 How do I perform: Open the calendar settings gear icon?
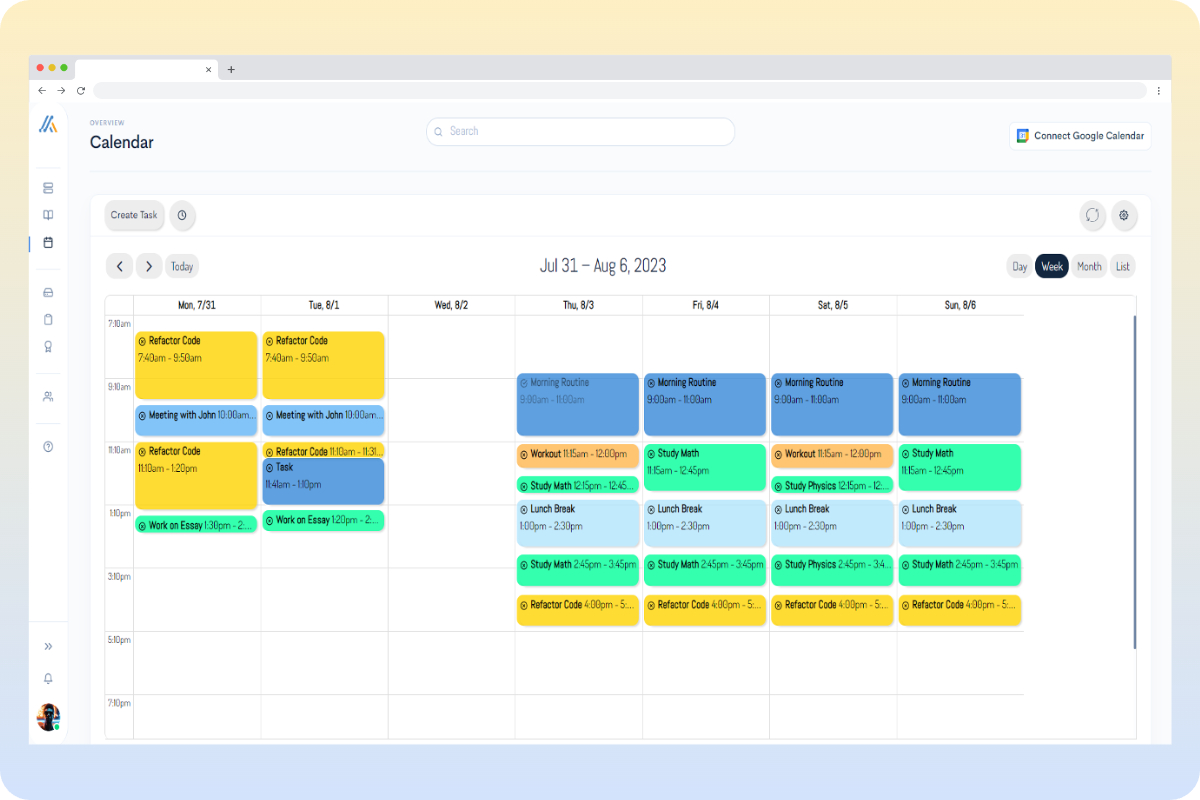pos(1124,215)
